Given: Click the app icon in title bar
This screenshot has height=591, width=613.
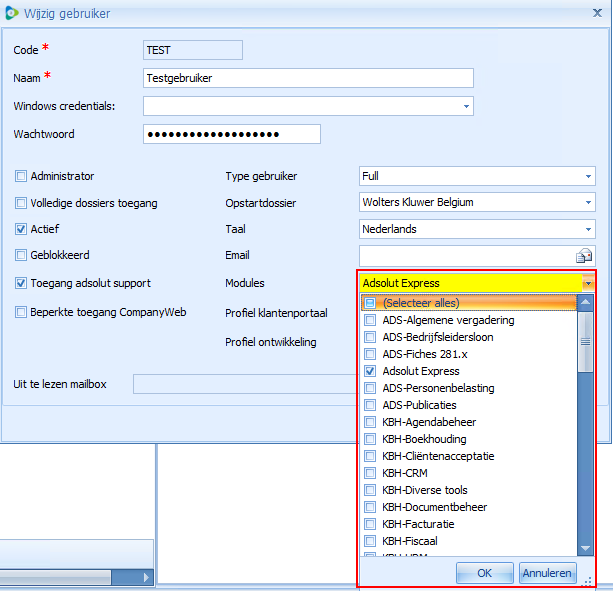Looking at the screenshot, I should click(12, 13).
